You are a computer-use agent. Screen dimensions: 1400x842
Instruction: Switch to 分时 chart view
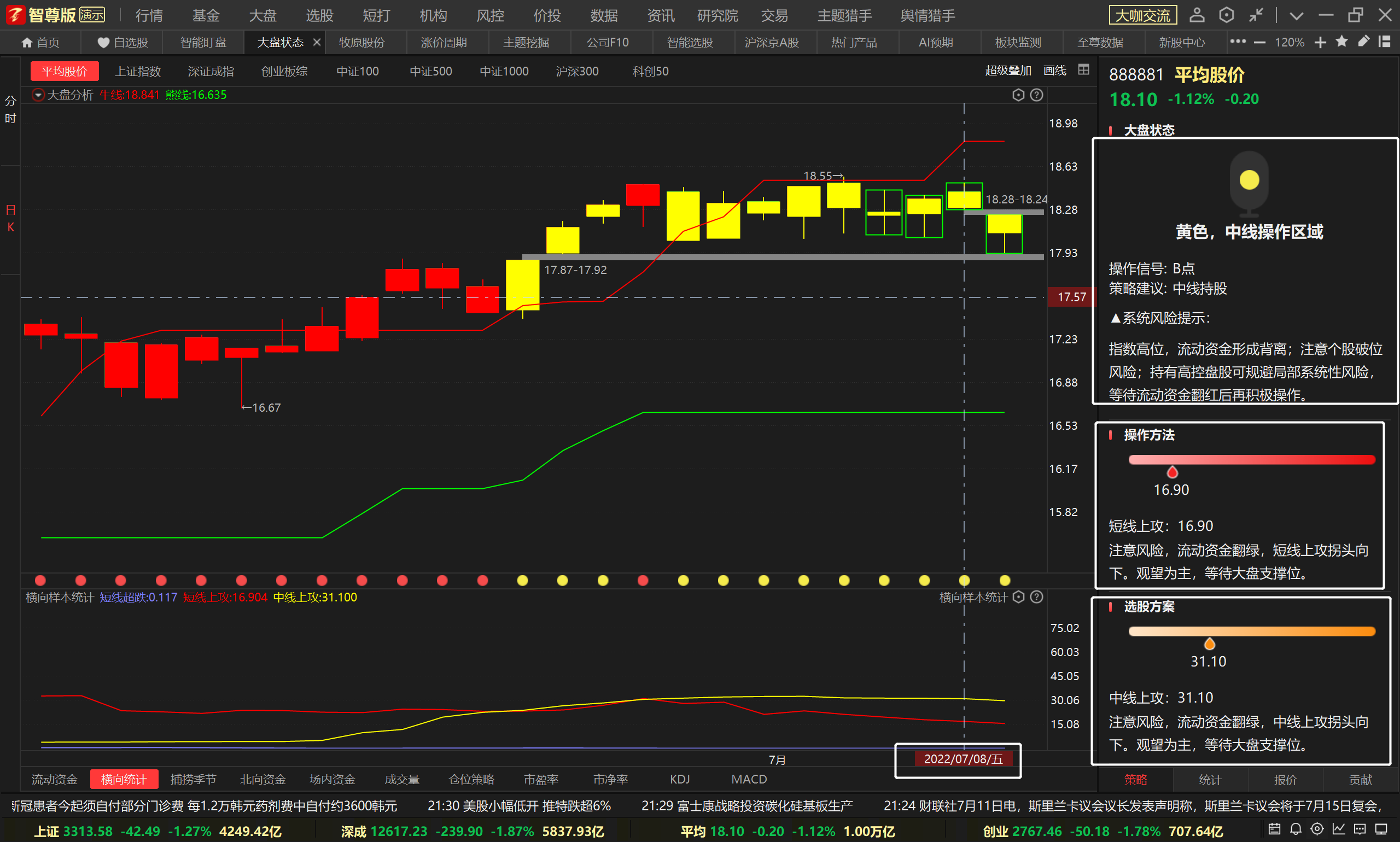(x=10, y=109)
